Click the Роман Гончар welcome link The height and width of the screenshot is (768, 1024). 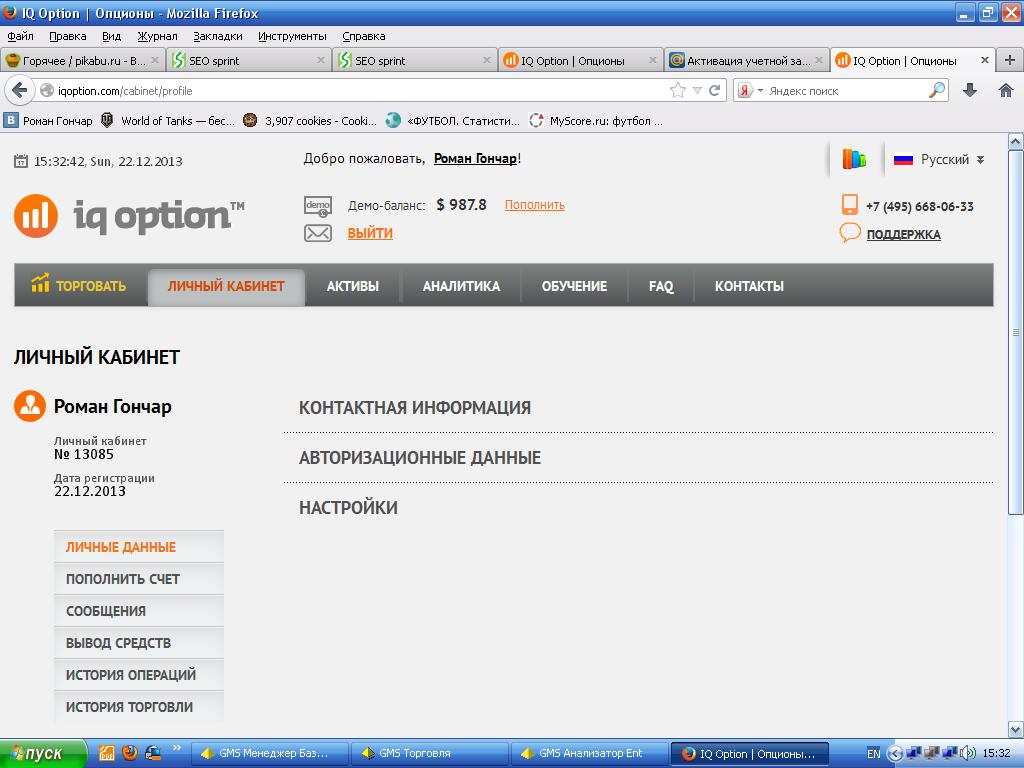tap(475, 159)
